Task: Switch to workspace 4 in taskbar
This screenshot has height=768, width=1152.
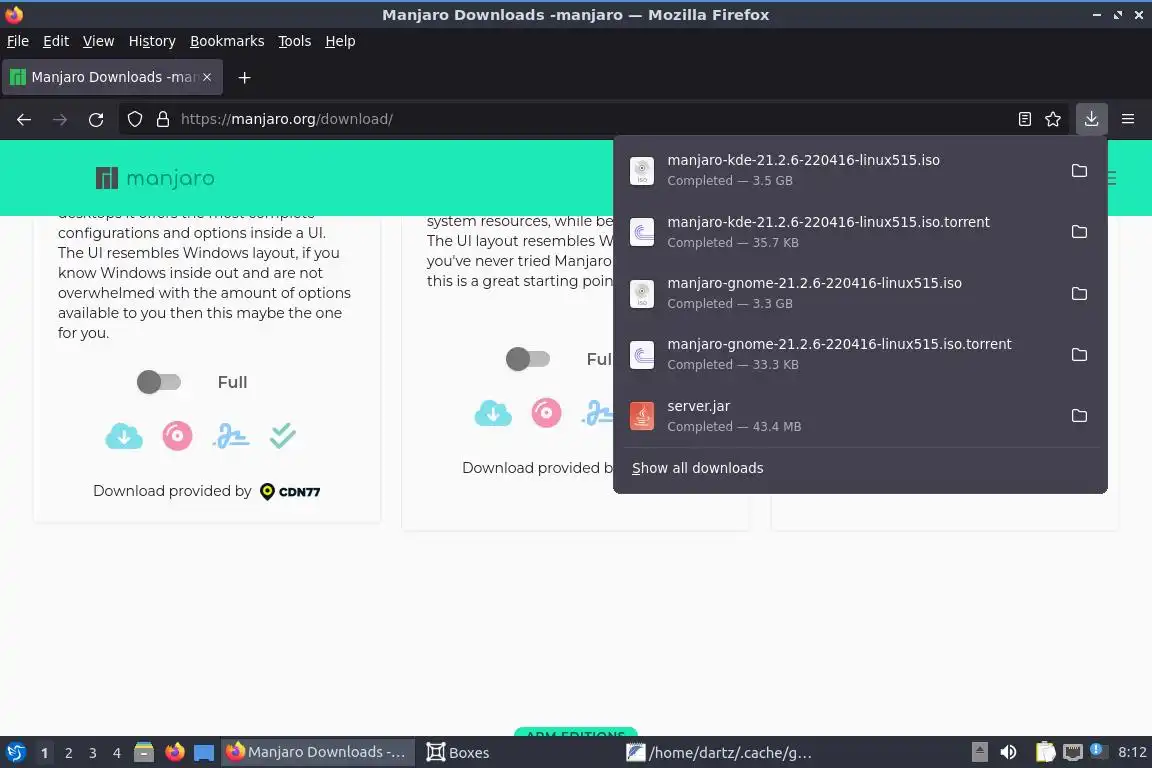Action: point(117,753)
